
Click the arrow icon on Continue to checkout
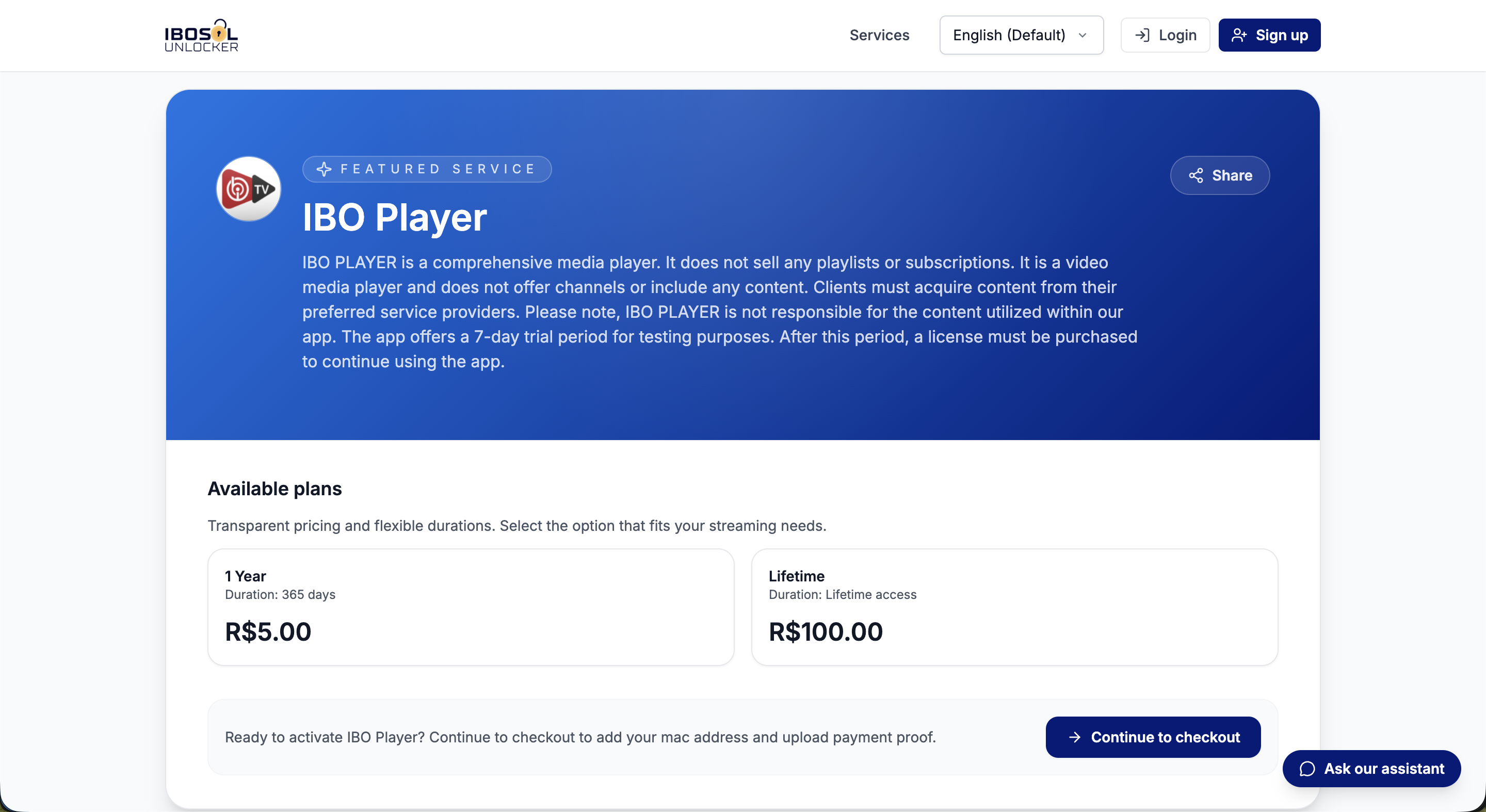click(1074, 737)
